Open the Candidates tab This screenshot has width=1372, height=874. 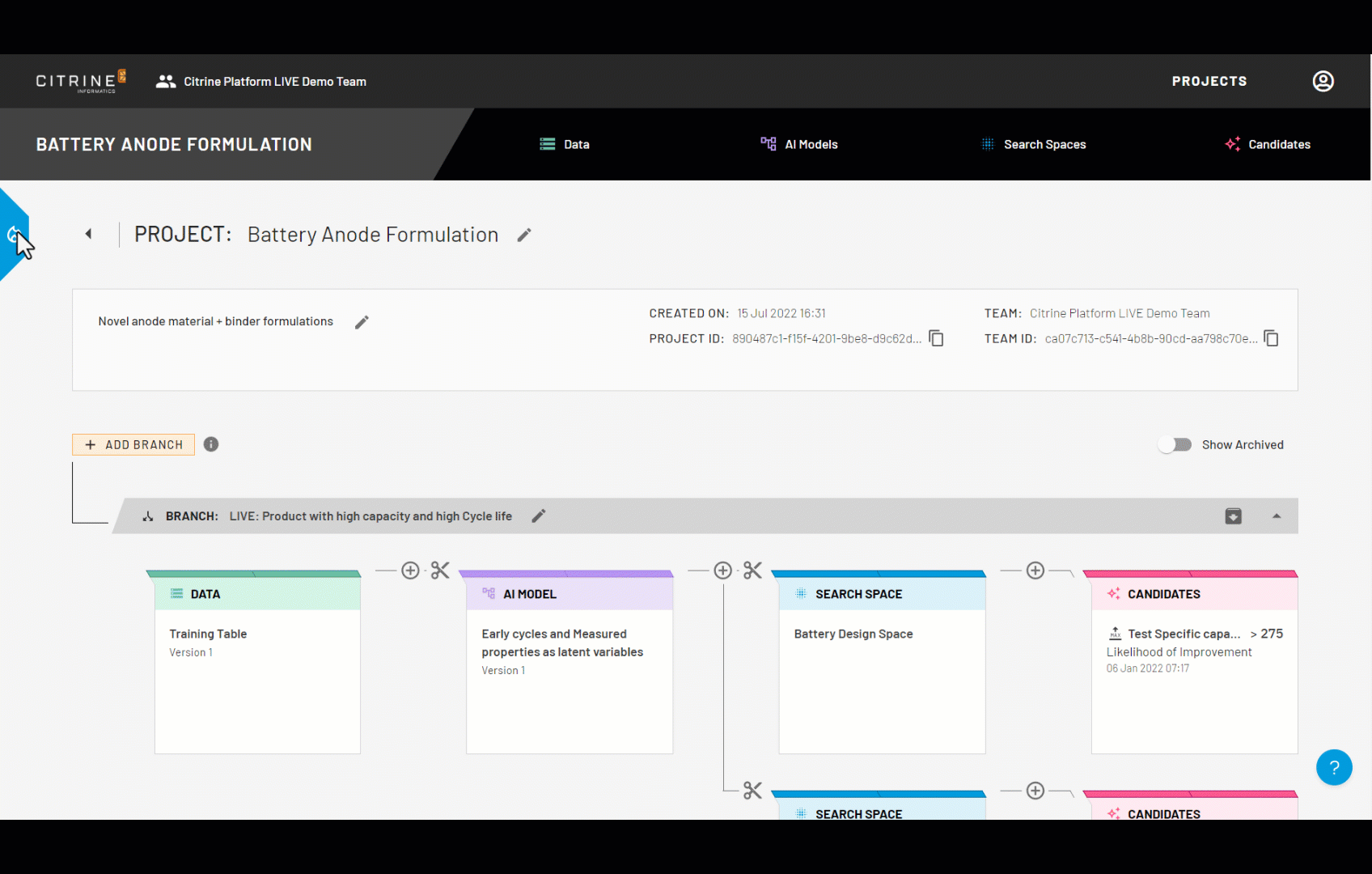[x=1268, y=144]
